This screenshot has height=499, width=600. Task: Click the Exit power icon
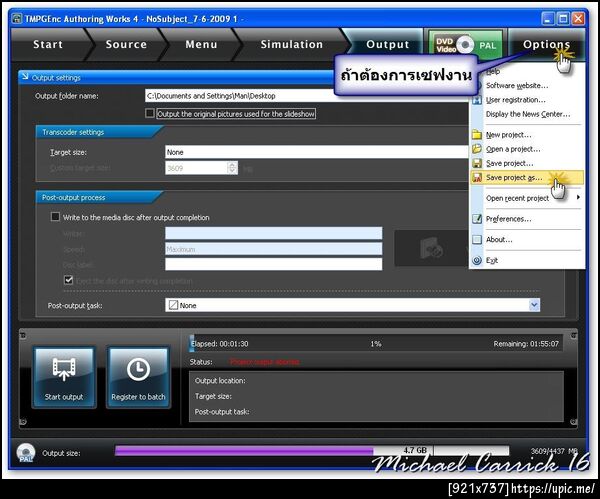click(x=477, y=261)
